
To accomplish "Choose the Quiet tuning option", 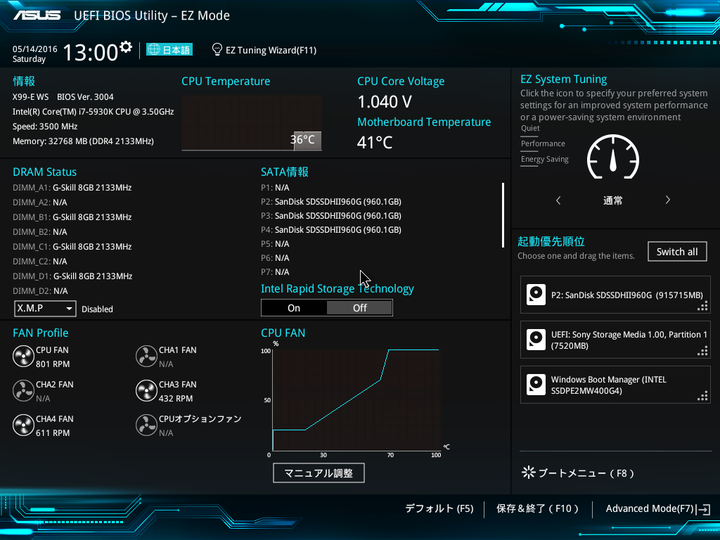I will click(530, 129).
